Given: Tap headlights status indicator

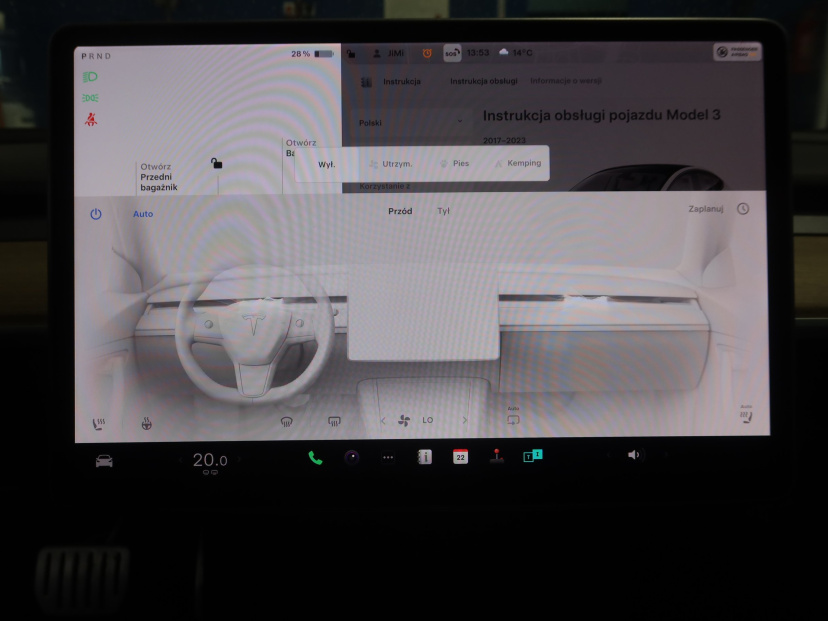Looking at the screenshot, I should pyautogui.click(x=90, y=77).
